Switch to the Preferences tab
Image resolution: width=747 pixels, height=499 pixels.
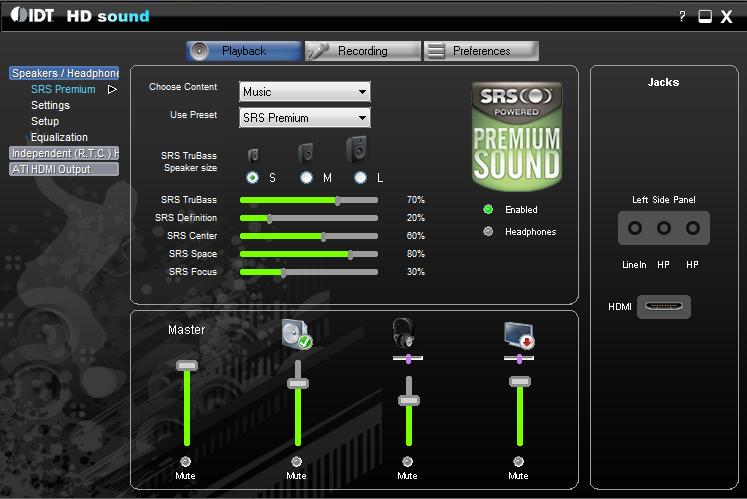482,51
